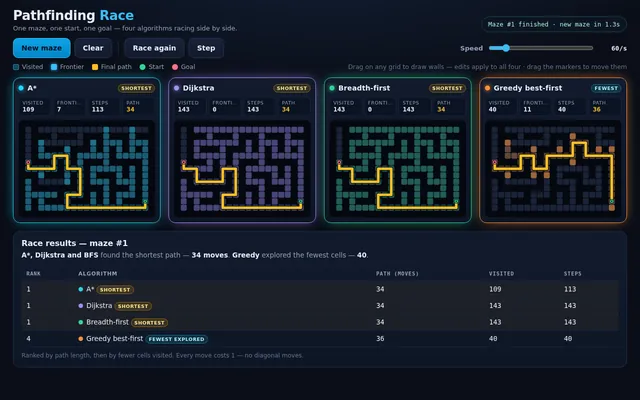Click SHORTEST badge in Breadth-first table row

(x=149, y=322)
